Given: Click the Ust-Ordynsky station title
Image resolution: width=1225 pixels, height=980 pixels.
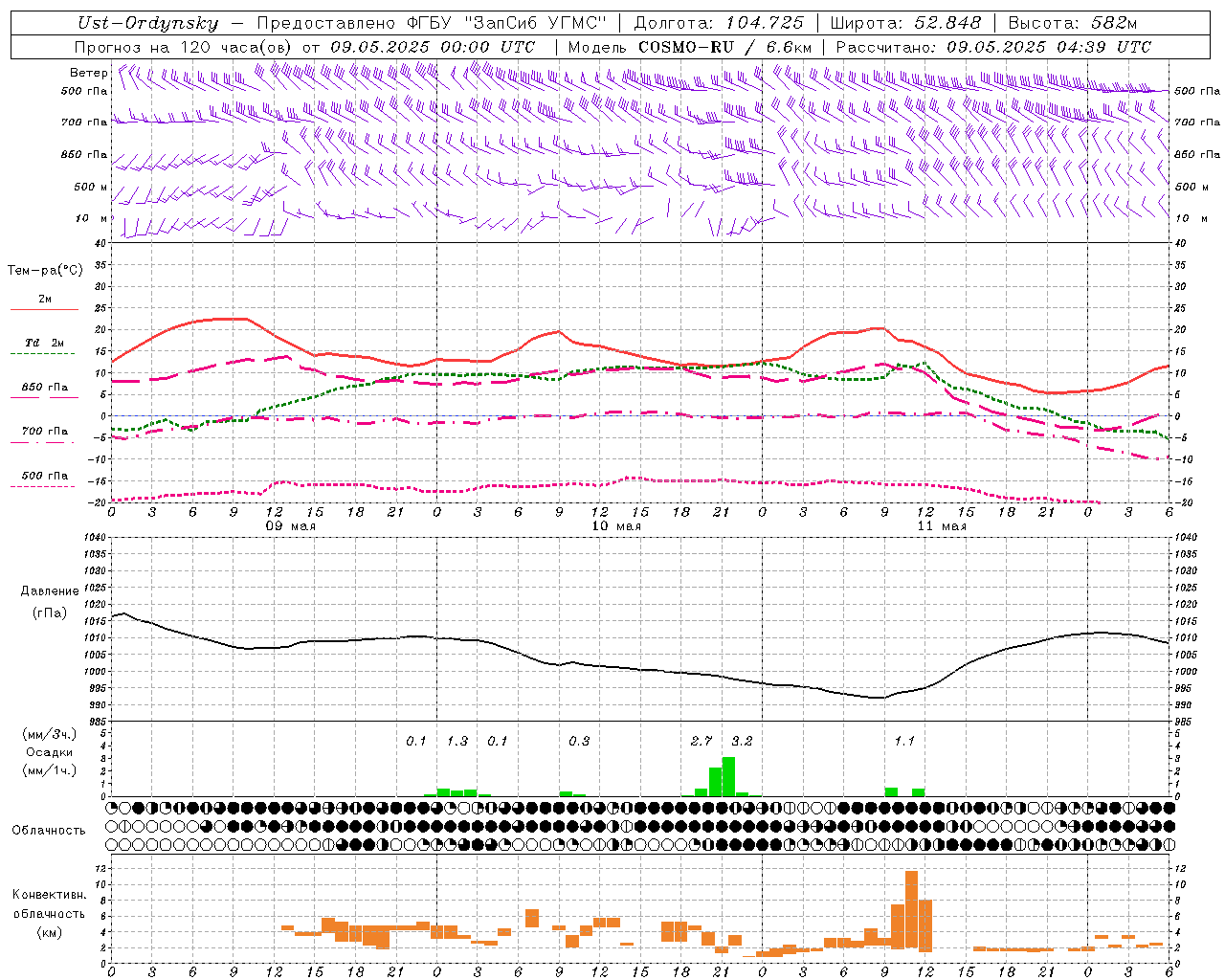Looking at the screenshot, I should (x=148, y=23).
